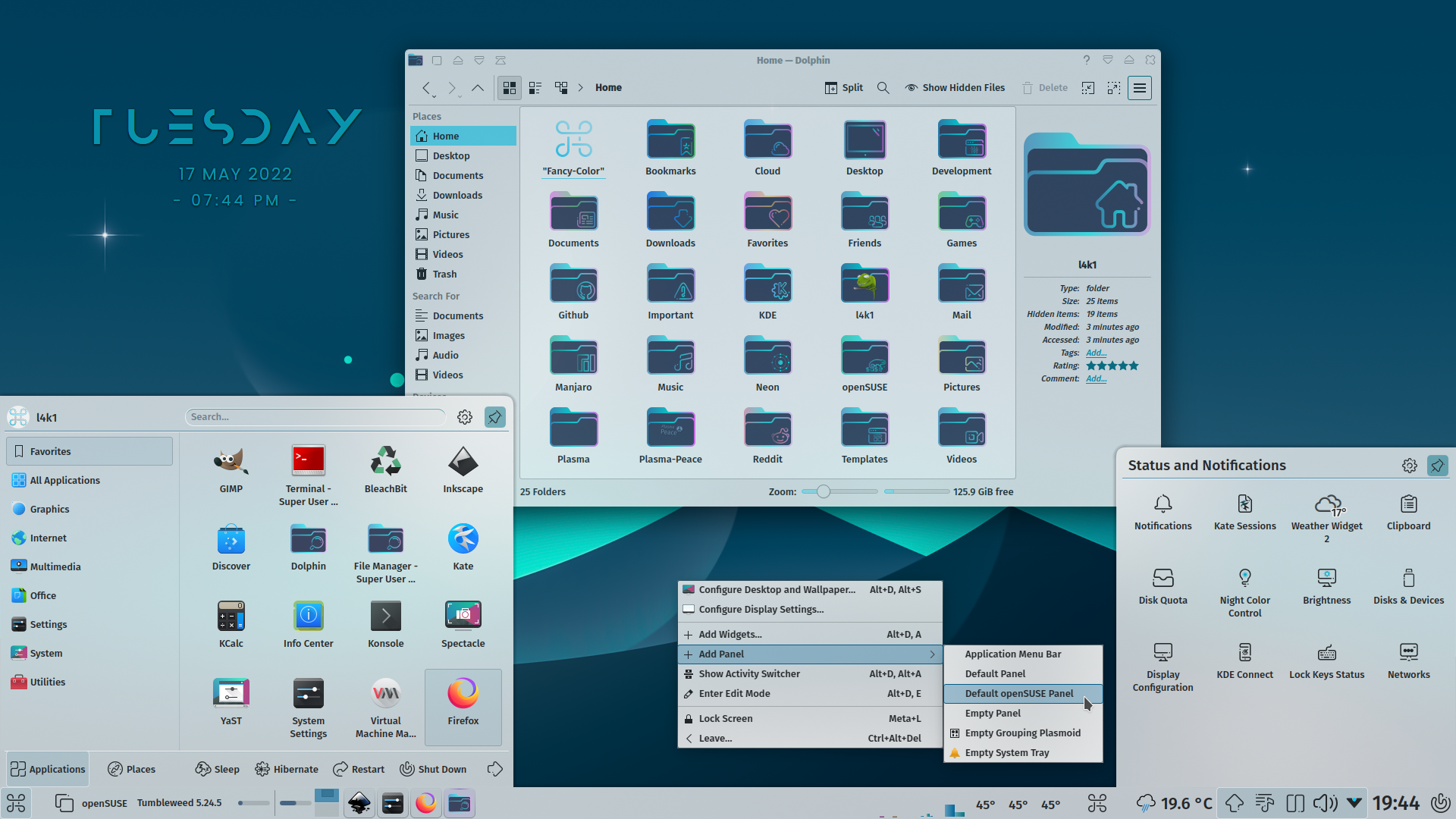Open Info Center application
The width and height of the screenshot is (1456, 819).
pyautogui.click(x=309, y=625)
